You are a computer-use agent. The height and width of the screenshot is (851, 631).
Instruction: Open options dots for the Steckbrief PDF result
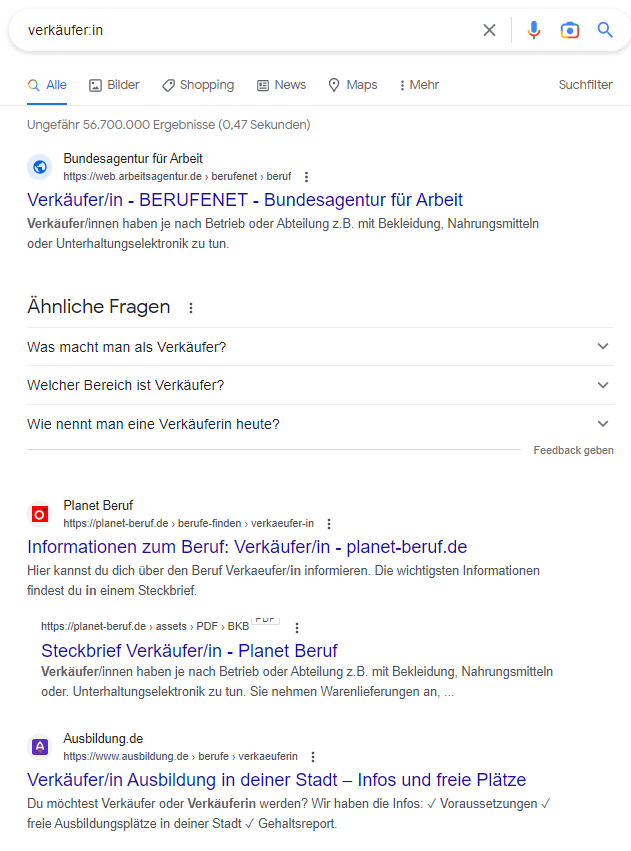(297, 627)
